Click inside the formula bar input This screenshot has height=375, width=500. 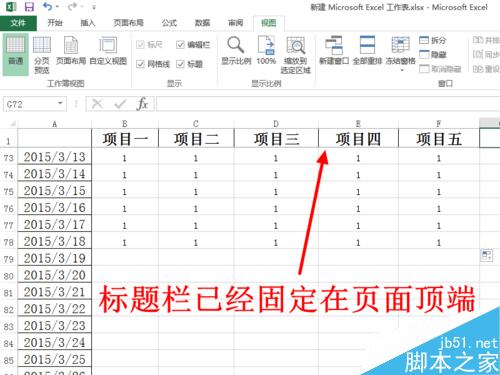tap(328, 104)
